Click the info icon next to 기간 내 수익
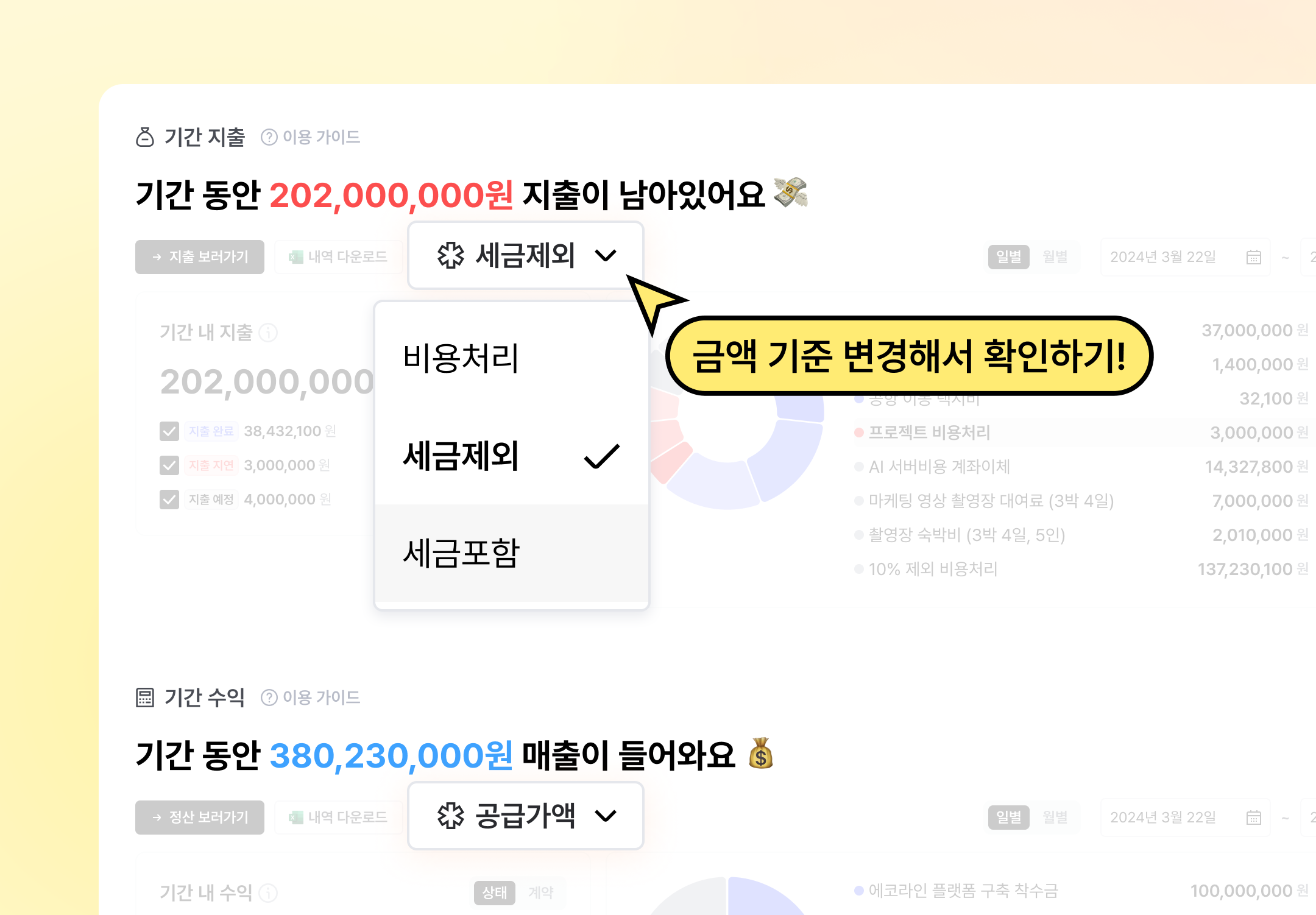Screen dimensions: 1316x915 268,893
